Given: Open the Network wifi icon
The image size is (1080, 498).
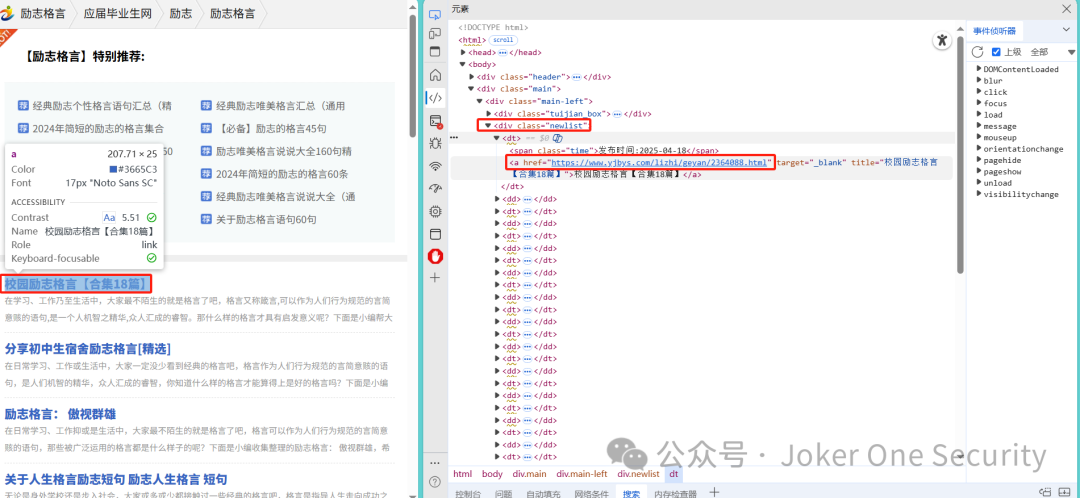Looking at the screenshot, I should click(435, 166).
